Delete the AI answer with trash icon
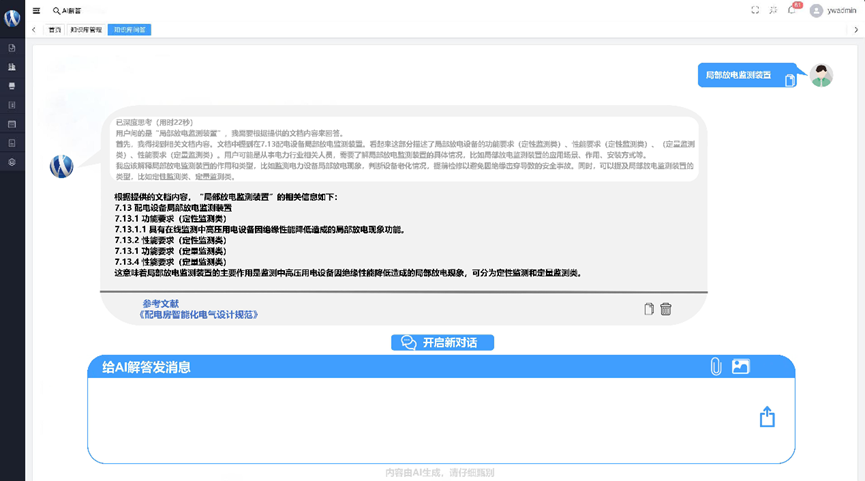Screen dimensions: 865x481 (666, 309)
